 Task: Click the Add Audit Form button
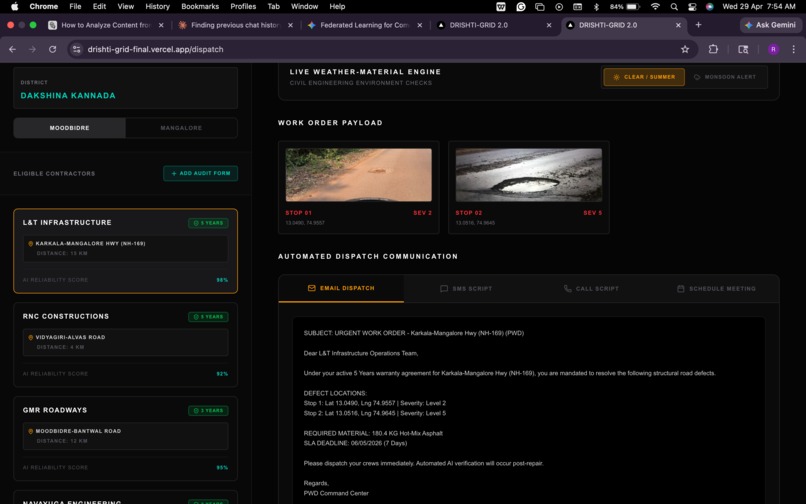tap(200, 173)
